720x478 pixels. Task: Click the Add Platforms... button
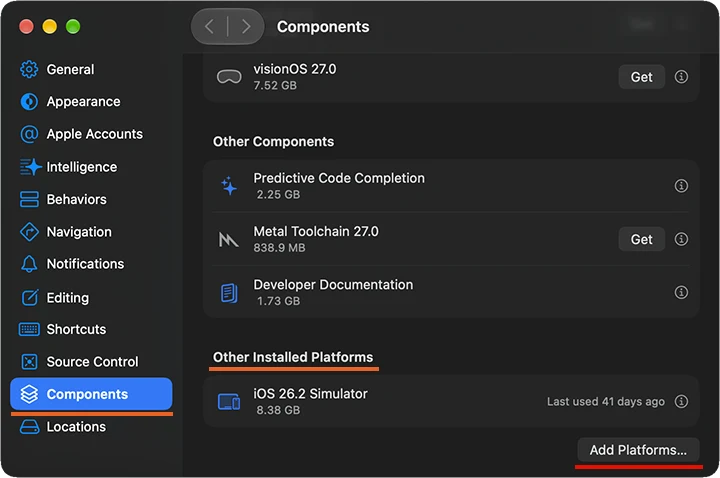638,450
